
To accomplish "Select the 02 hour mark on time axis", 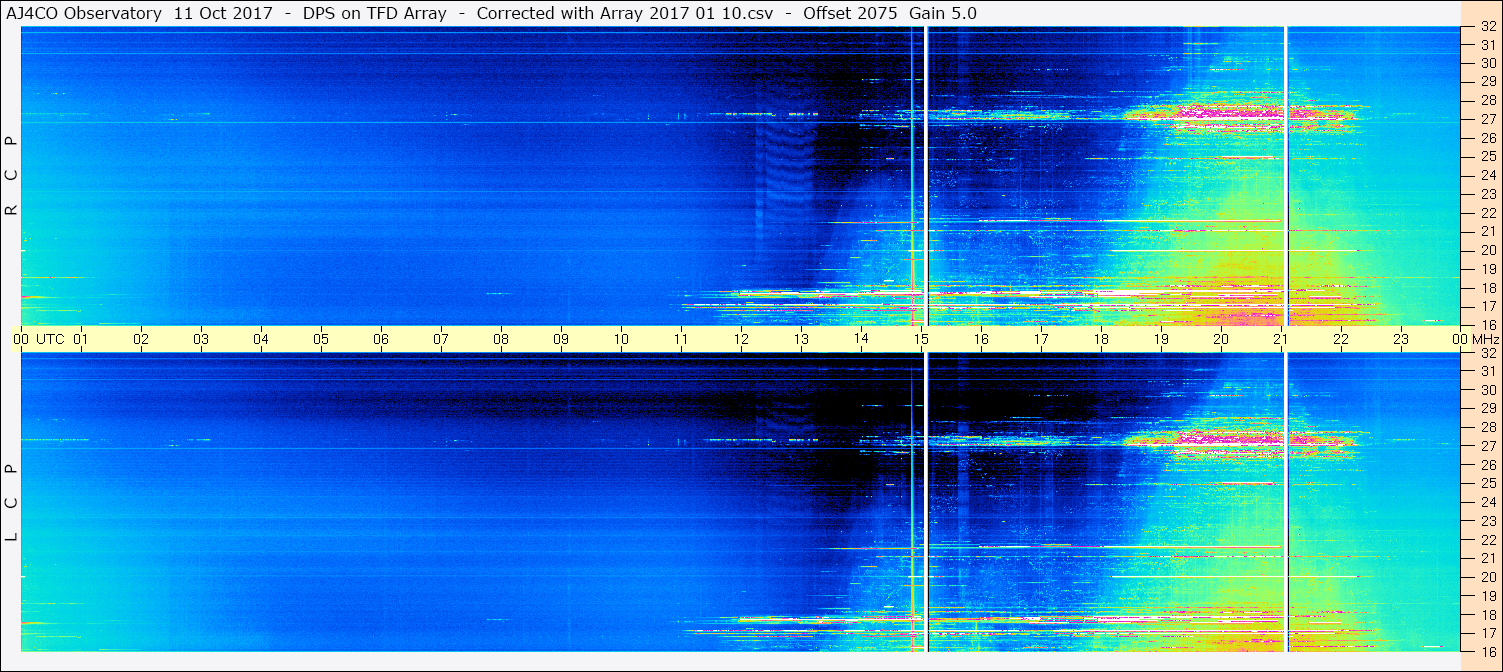I will click(141, 339).
